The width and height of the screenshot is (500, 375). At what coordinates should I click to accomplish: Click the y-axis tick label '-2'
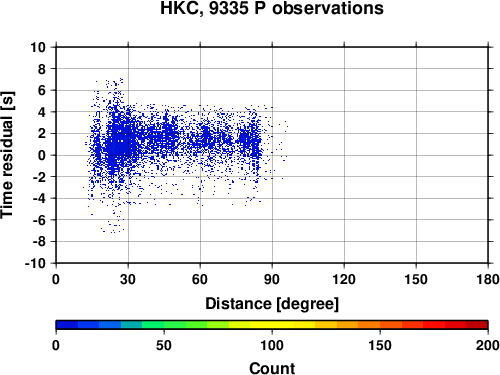pos(39,177)
